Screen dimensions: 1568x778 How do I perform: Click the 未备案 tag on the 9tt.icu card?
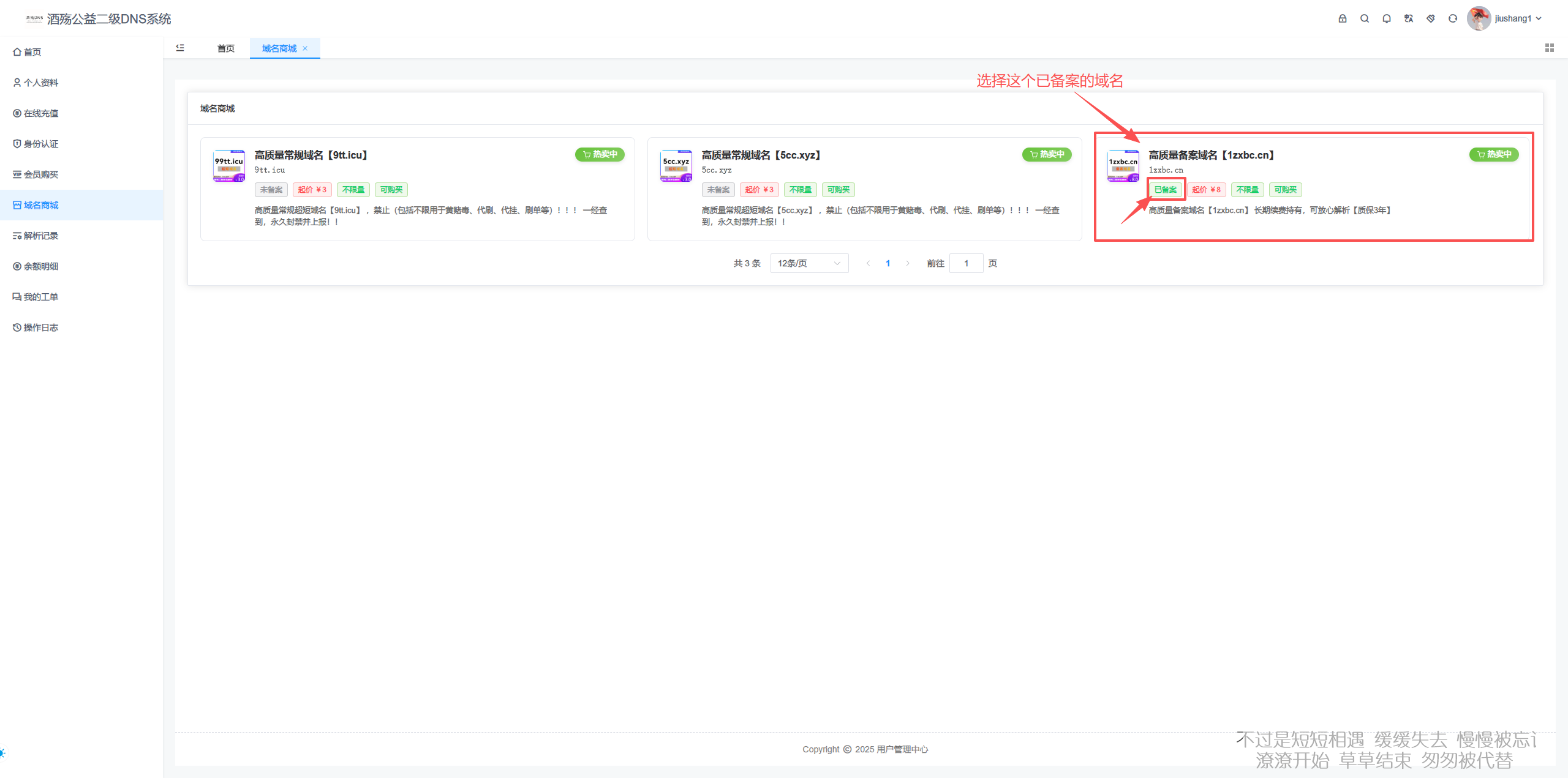tap(271, 190)
